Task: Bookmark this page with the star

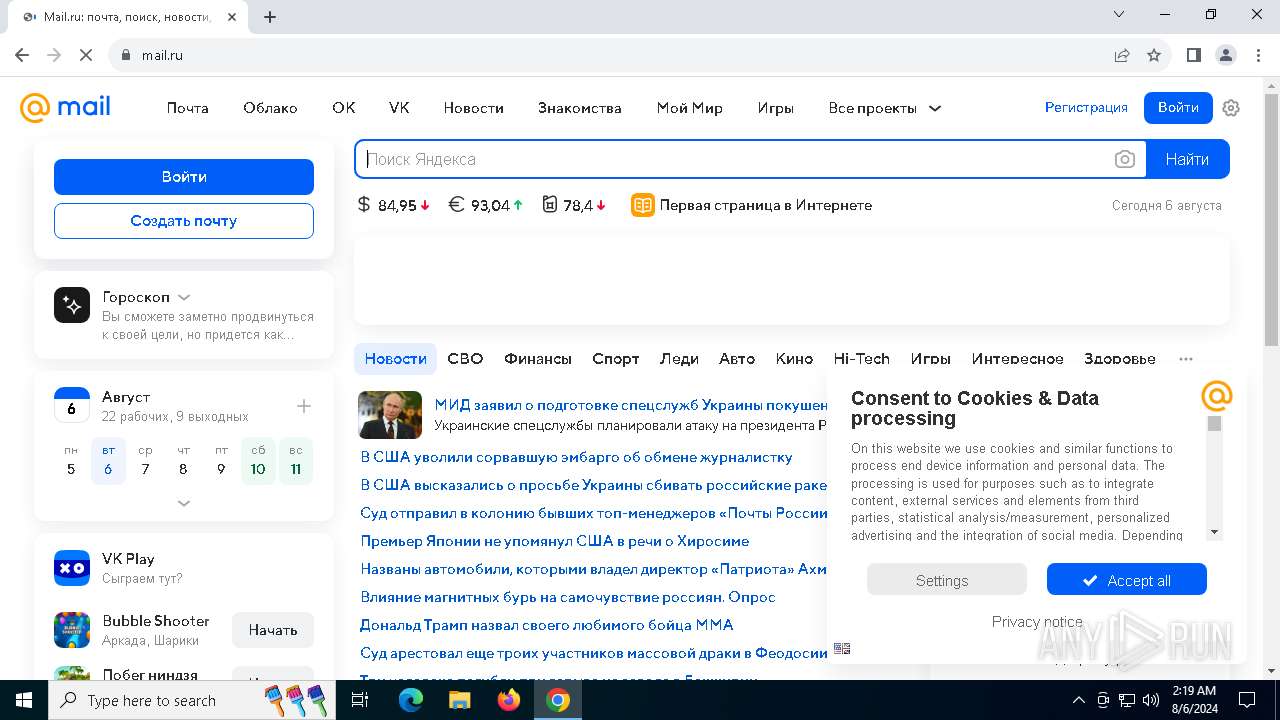Action: coord(1154,55)
